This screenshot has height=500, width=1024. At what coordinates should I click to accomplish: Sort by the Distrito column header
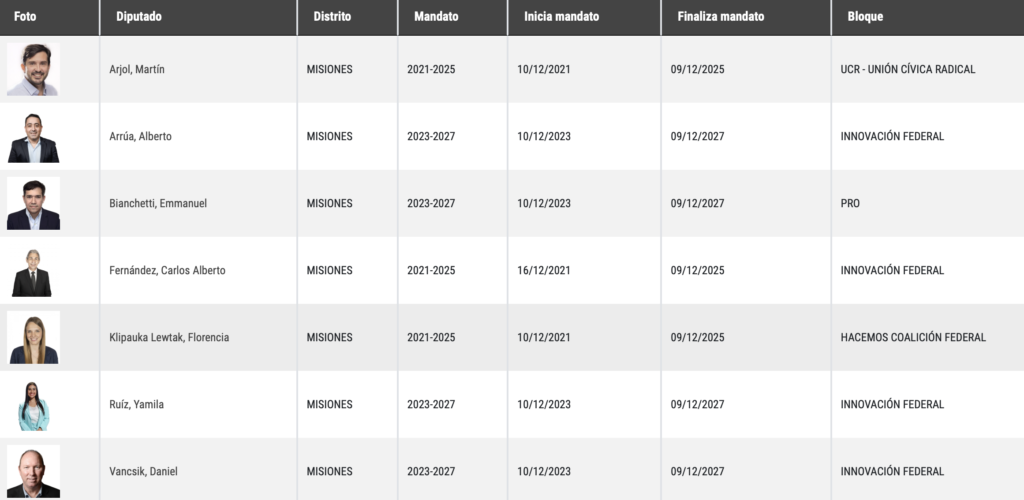(332, 17)
